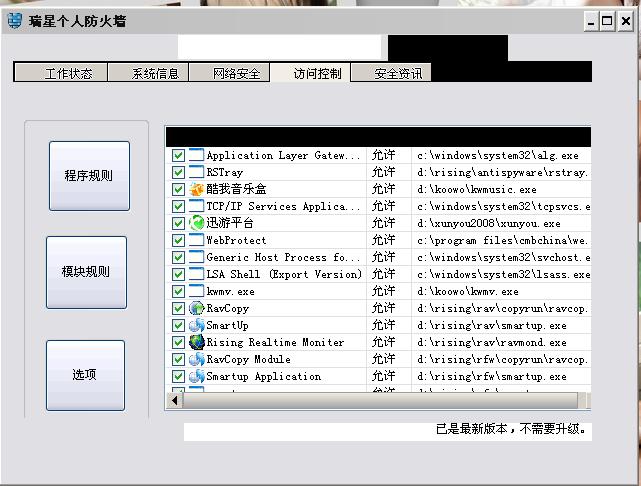Click the kwmv.exe program icon
Viewport: 641px width, 486px height.
pos(196,291)
